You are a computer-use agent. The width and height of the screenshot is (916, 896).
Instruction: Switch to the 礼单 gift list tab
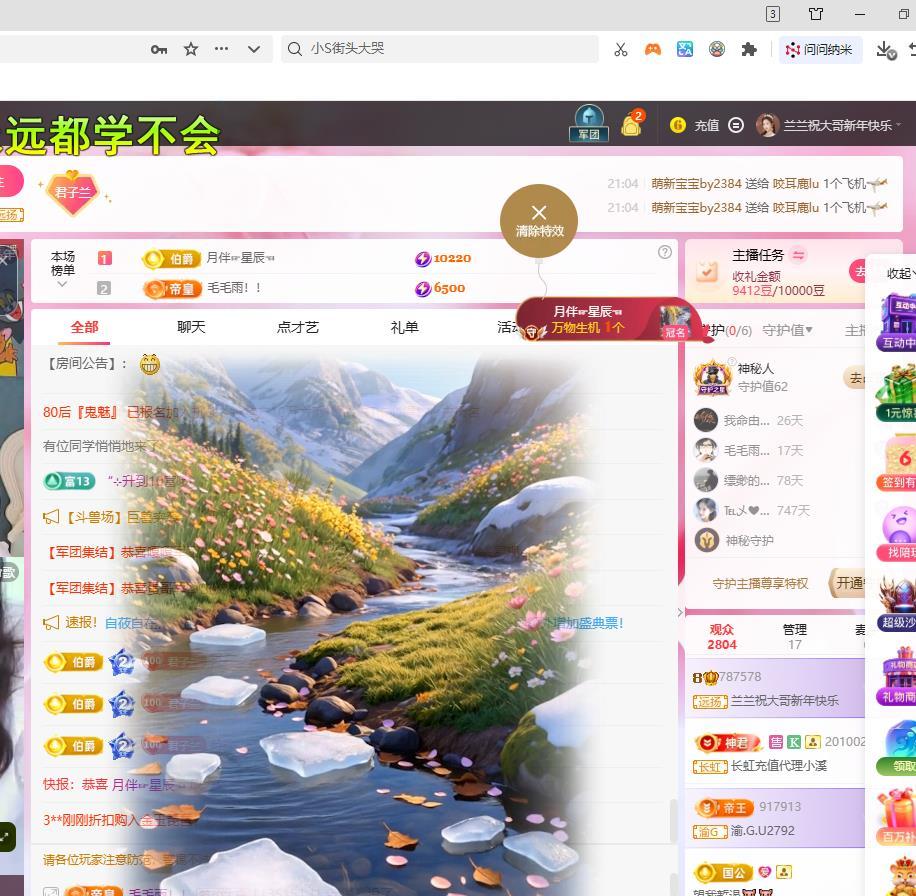[404, 326]
